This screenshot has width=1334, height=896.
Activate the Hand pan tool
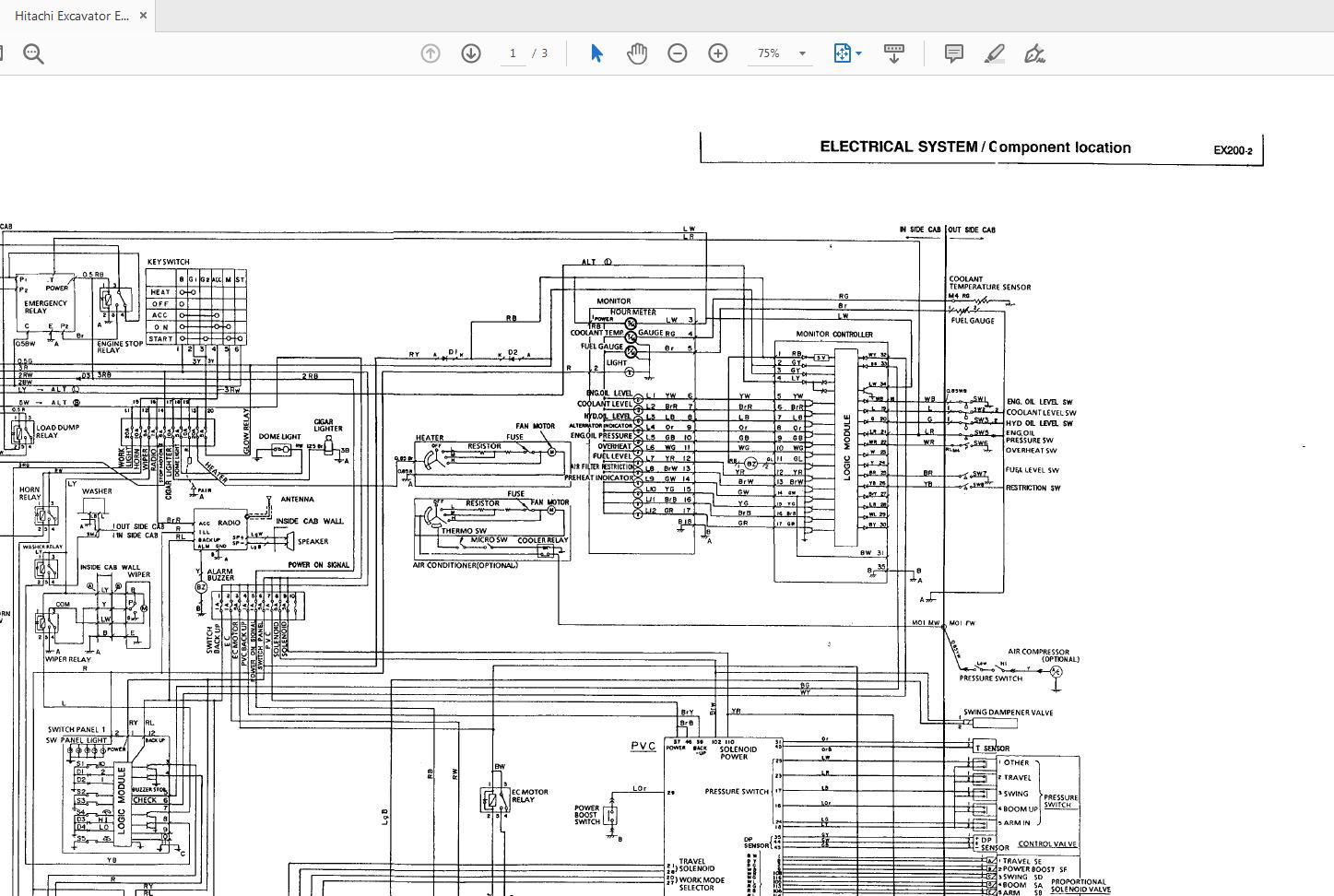click(637, 53)
